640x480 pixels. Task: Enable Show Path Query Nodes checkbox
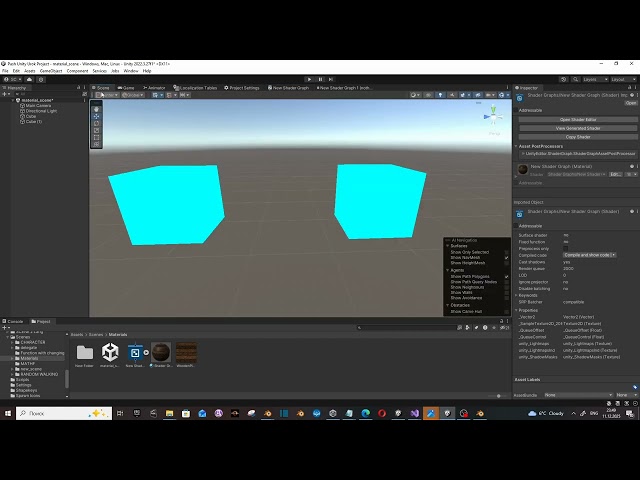point(507,282)
